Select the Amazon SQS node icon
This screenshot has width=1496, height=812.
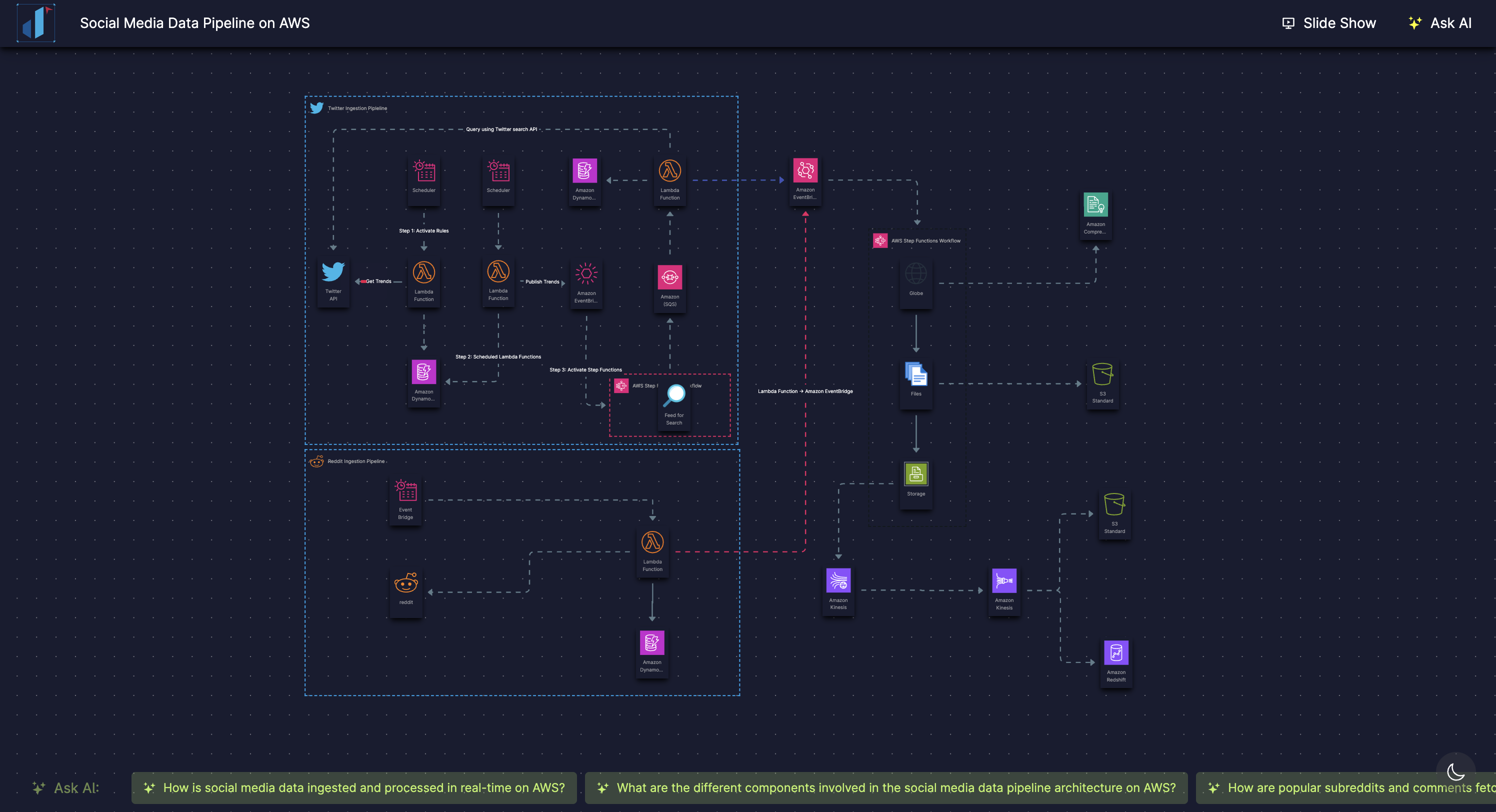click(x=669, y=277)
